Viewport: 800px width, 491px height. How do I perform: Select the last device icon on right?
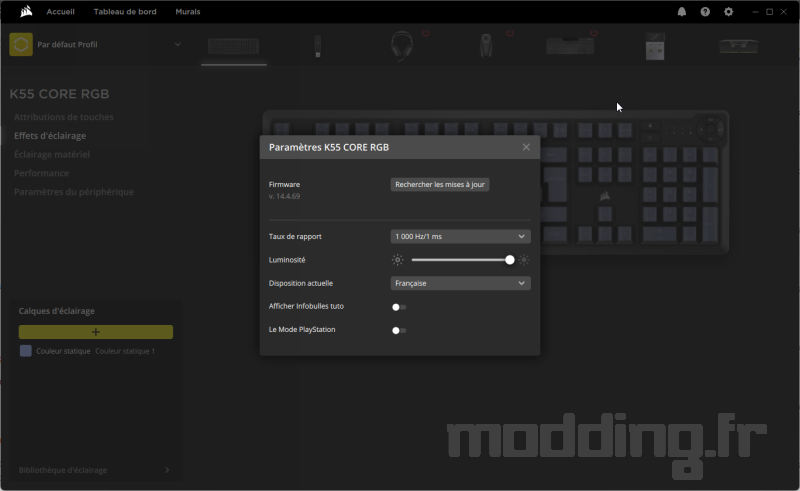739,46
